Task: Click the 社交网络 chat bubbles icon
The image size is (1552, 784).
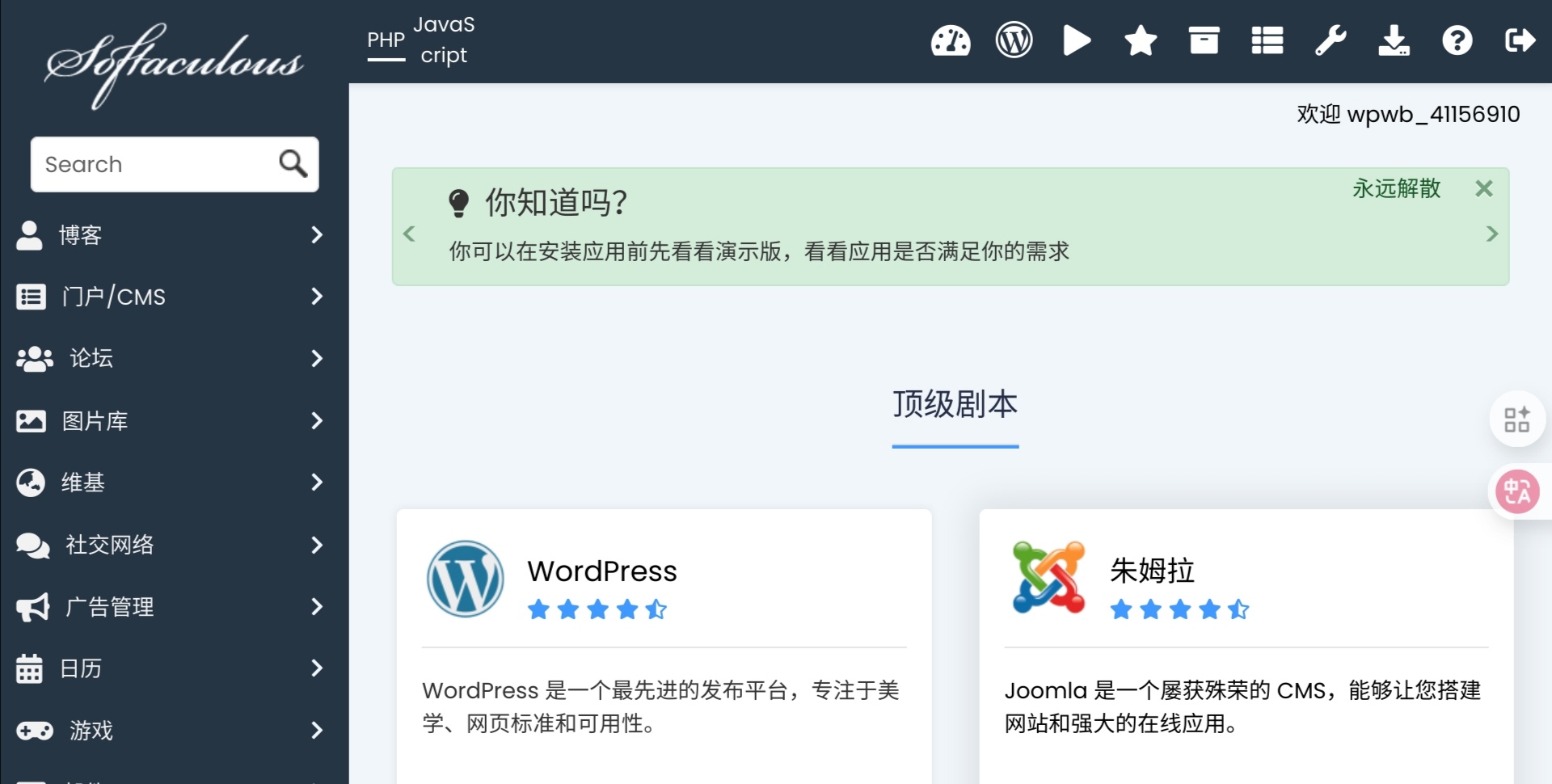Action: pos(33,546)
